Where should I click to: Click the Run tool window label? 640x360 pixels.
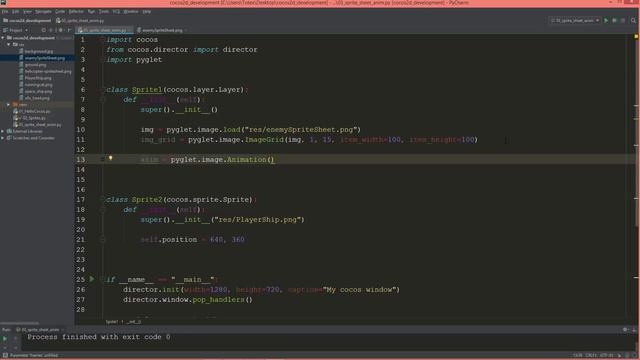pyautogui.click(x=6, y=329)
